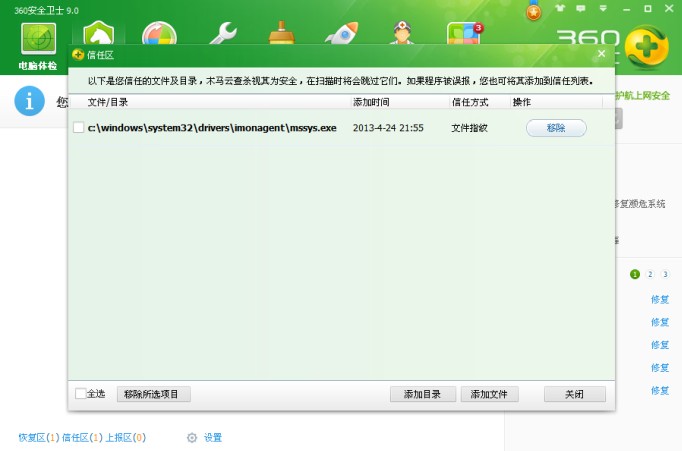The width and height of the screenshot is (682, 451).
Task: Open the 电脑体检 radar icon tab
Action: 38,42
